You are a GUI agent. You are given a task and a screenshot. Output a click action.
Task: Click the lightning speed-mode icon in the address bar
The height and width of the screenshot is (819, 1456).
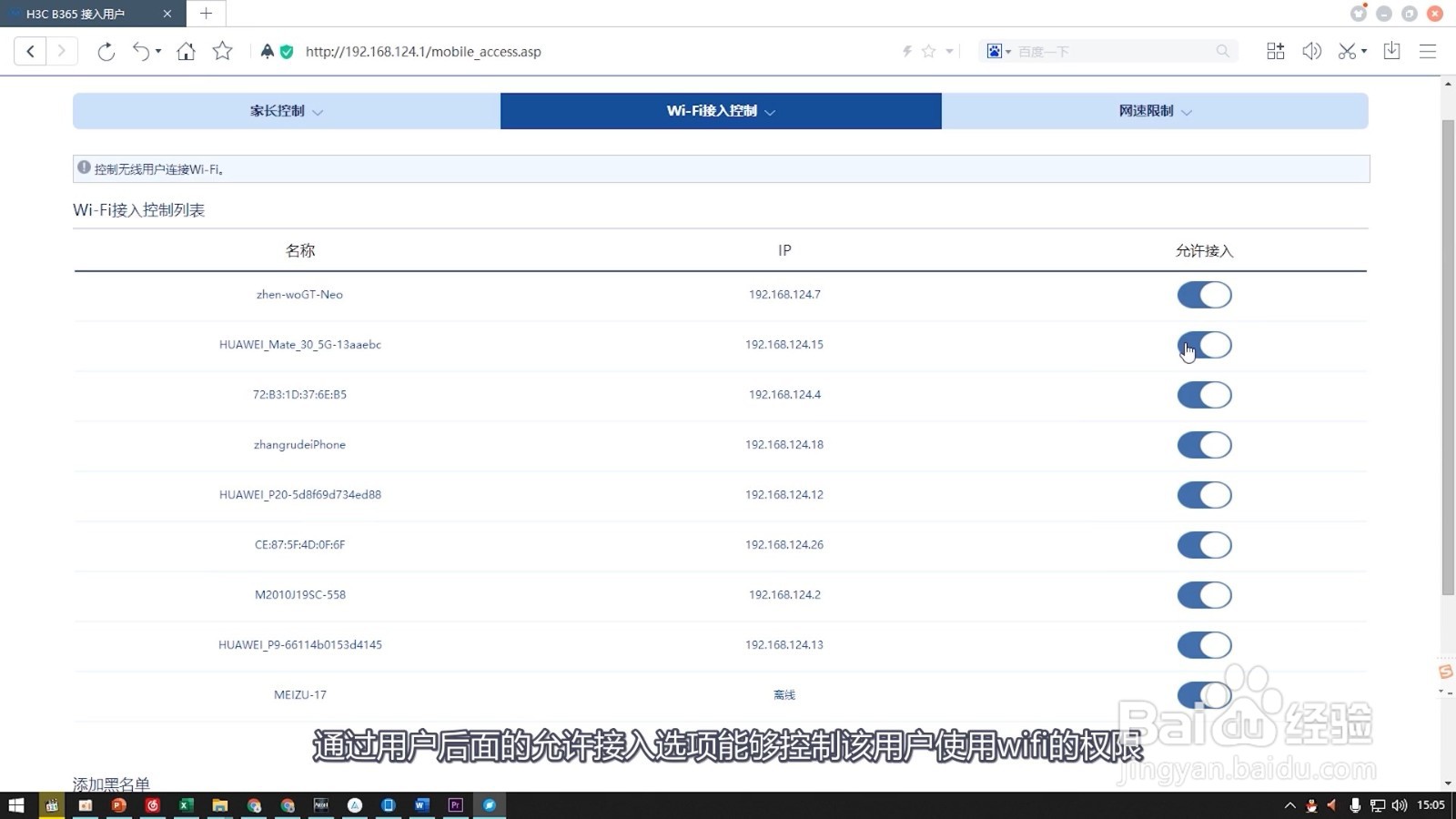pos(906,52)
